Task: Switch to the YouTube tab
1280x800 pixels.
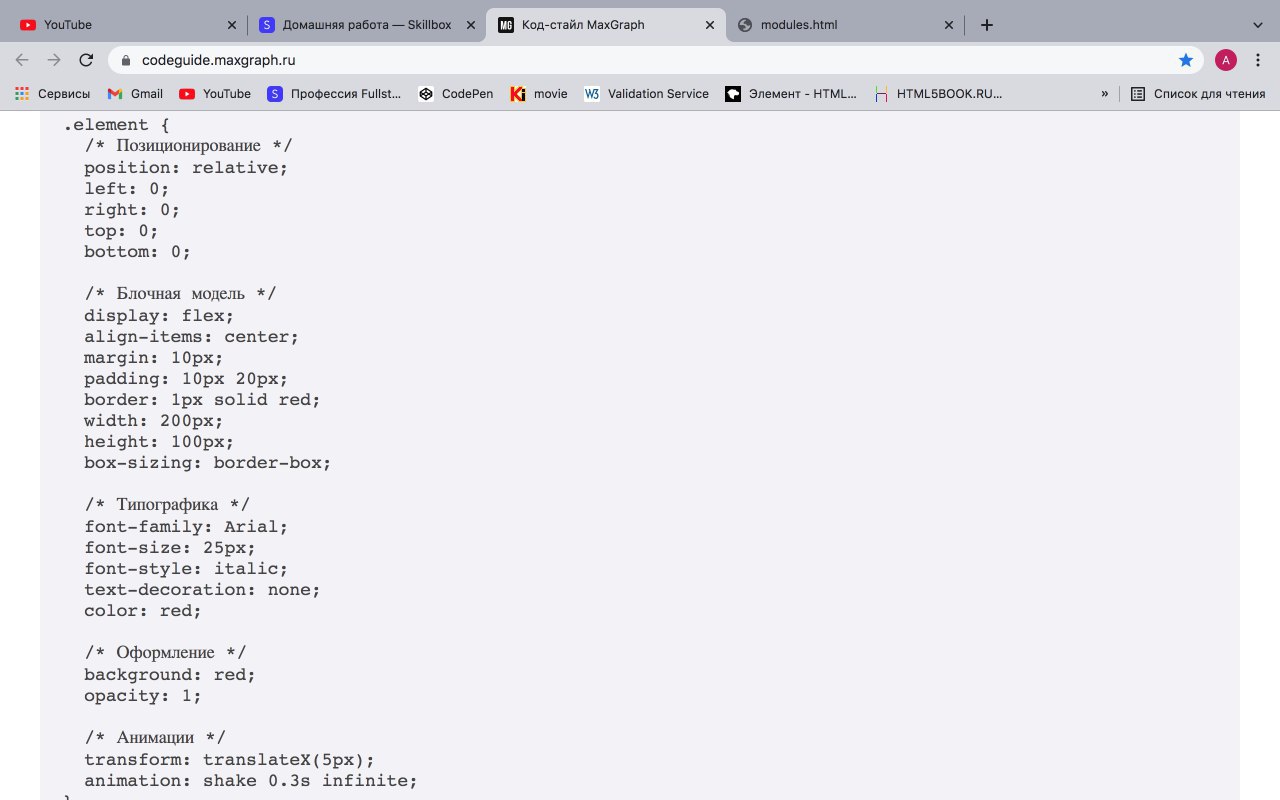Action: [125, 25]
